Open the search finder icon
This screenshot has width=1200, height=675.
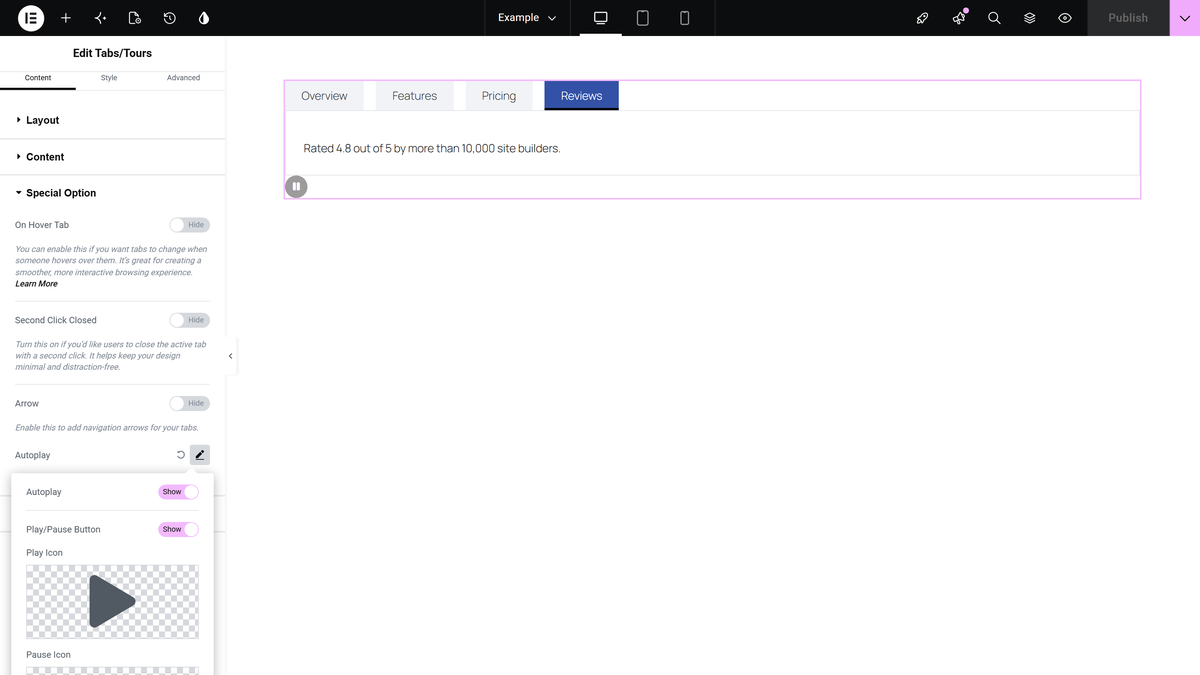click(994, 18)
